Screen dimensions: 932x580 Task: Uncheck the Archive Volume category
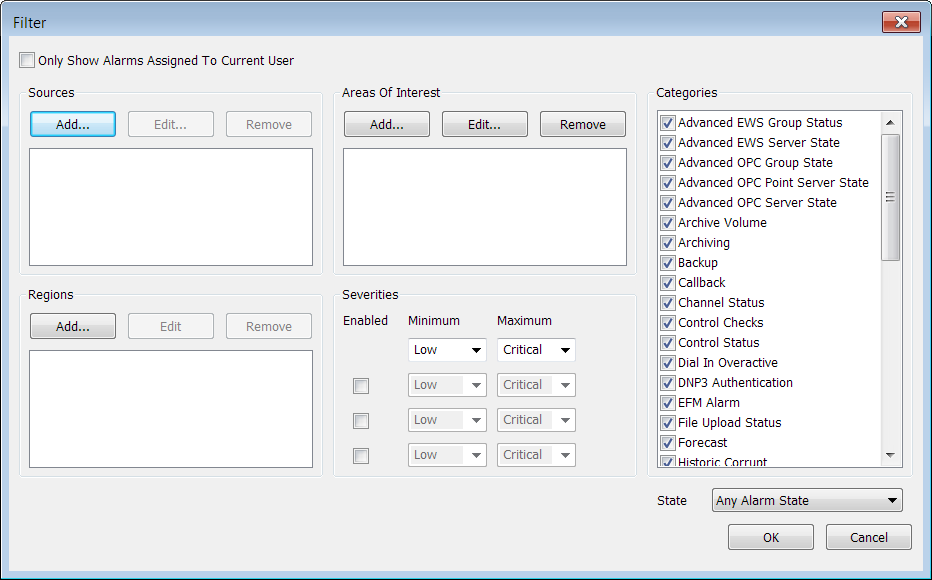pyautogui.click(x=668, y=223)
